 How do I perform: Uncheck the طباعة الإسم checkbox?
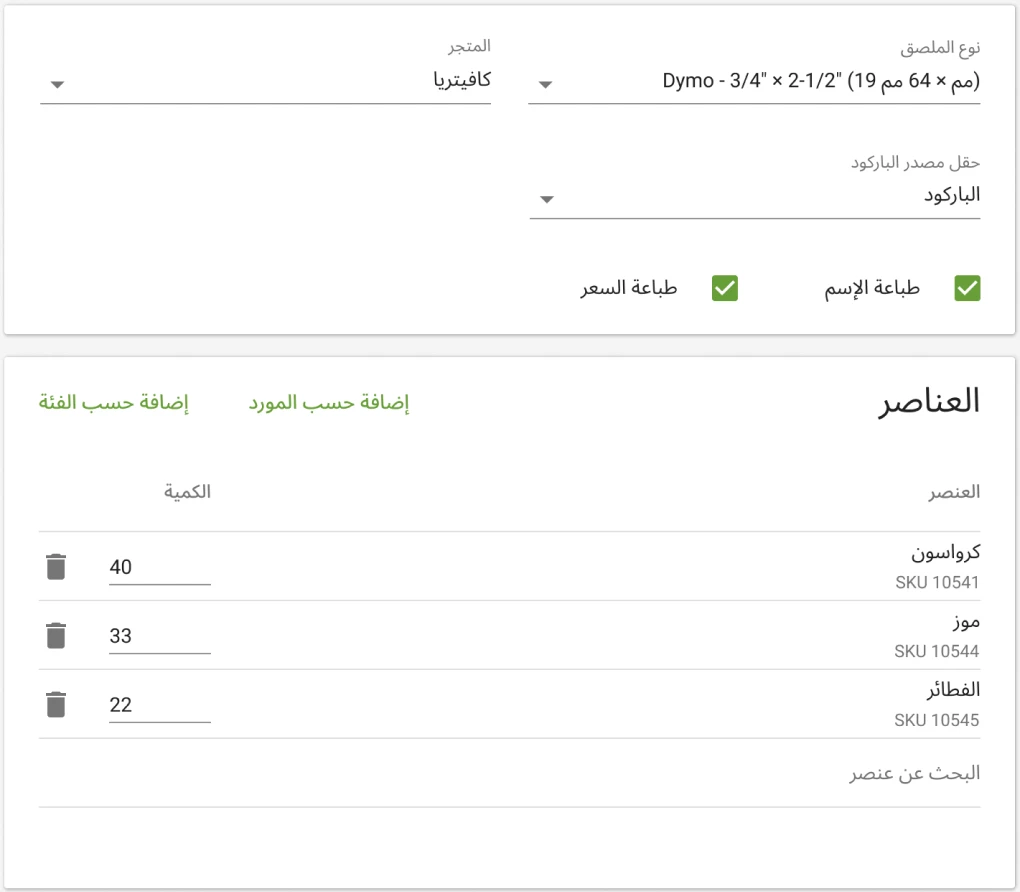click(966, 288)
